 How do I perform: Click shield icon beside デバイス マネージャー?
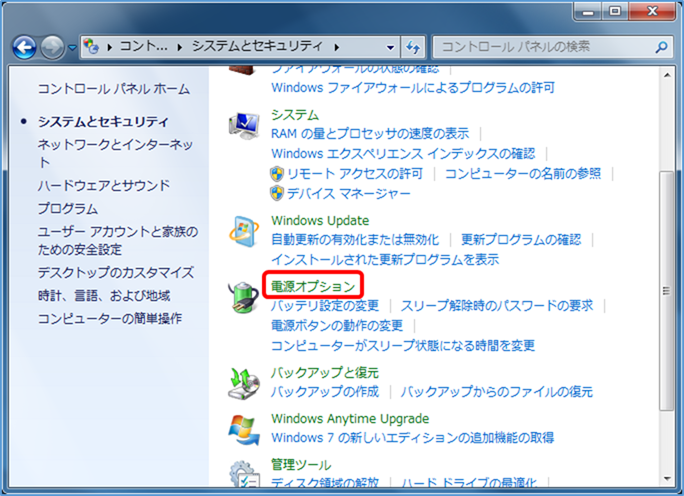coord(277,193)
